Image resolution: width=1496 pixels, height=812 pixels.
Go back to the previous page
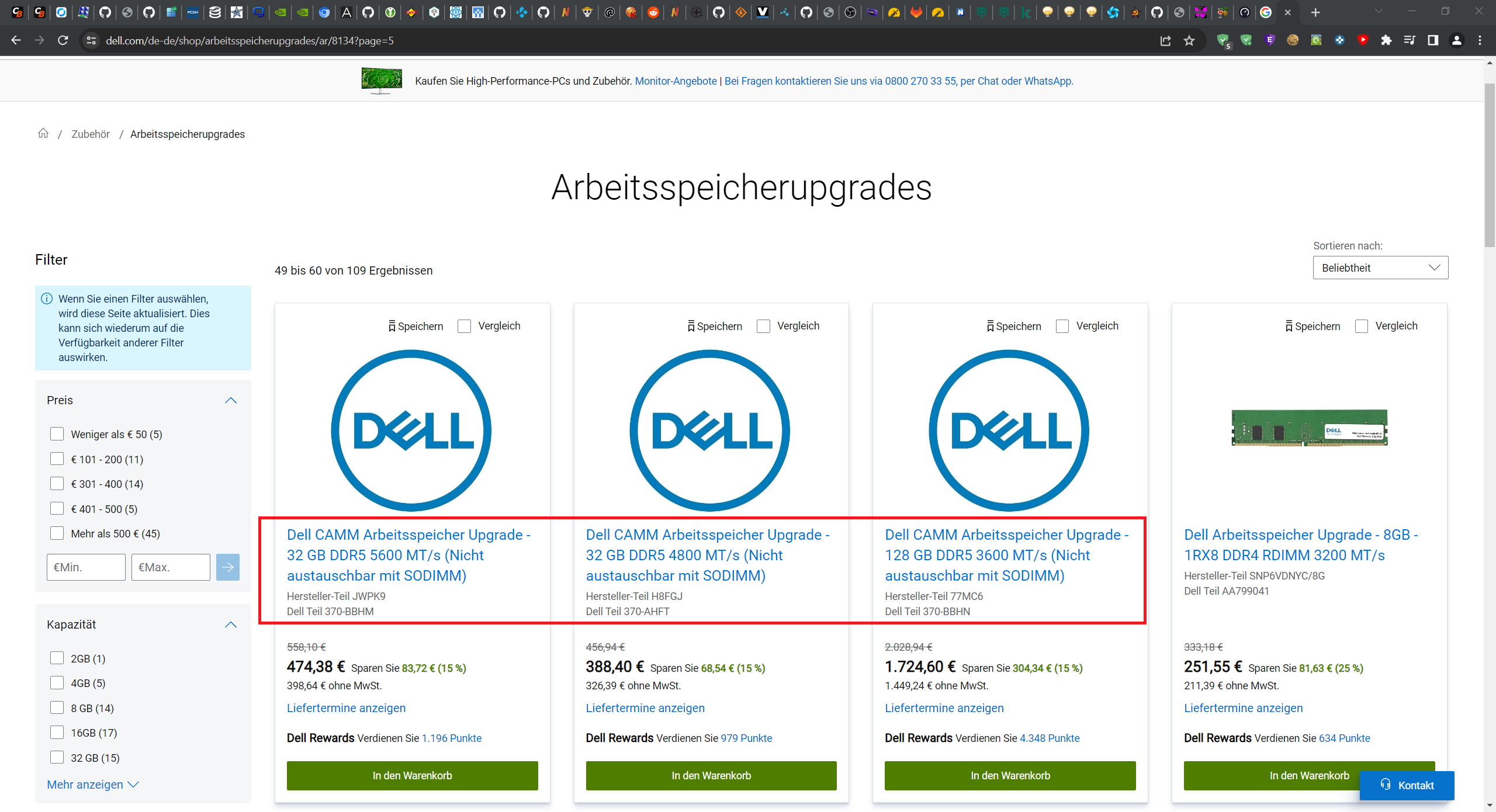(16, 40)
